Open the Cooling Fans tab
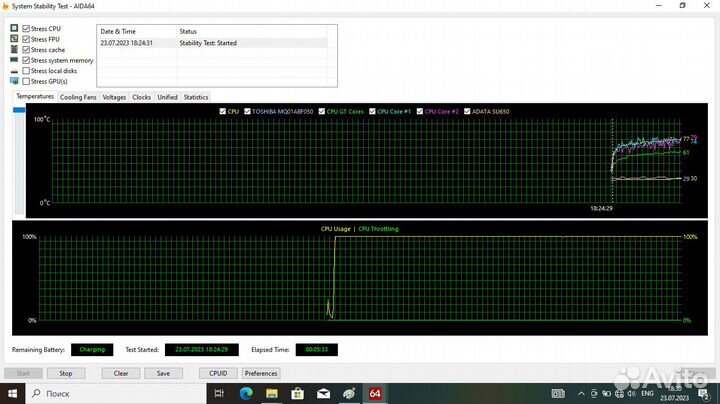 (x=78, y=97)
